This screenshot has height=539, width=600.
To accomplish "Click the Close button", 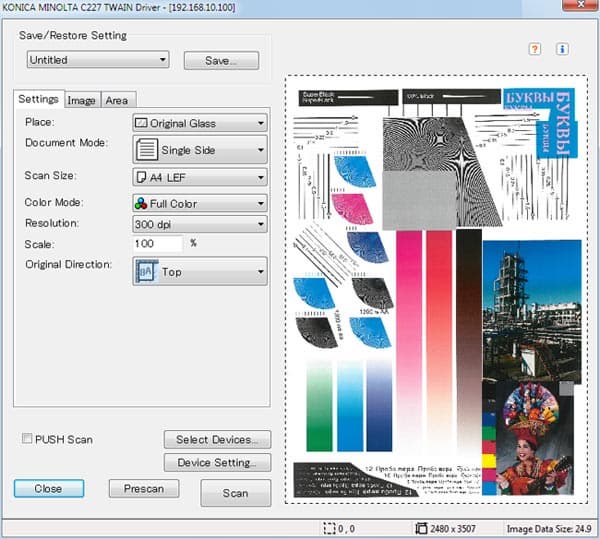I will pyautogui.click(x=49, y=489).
